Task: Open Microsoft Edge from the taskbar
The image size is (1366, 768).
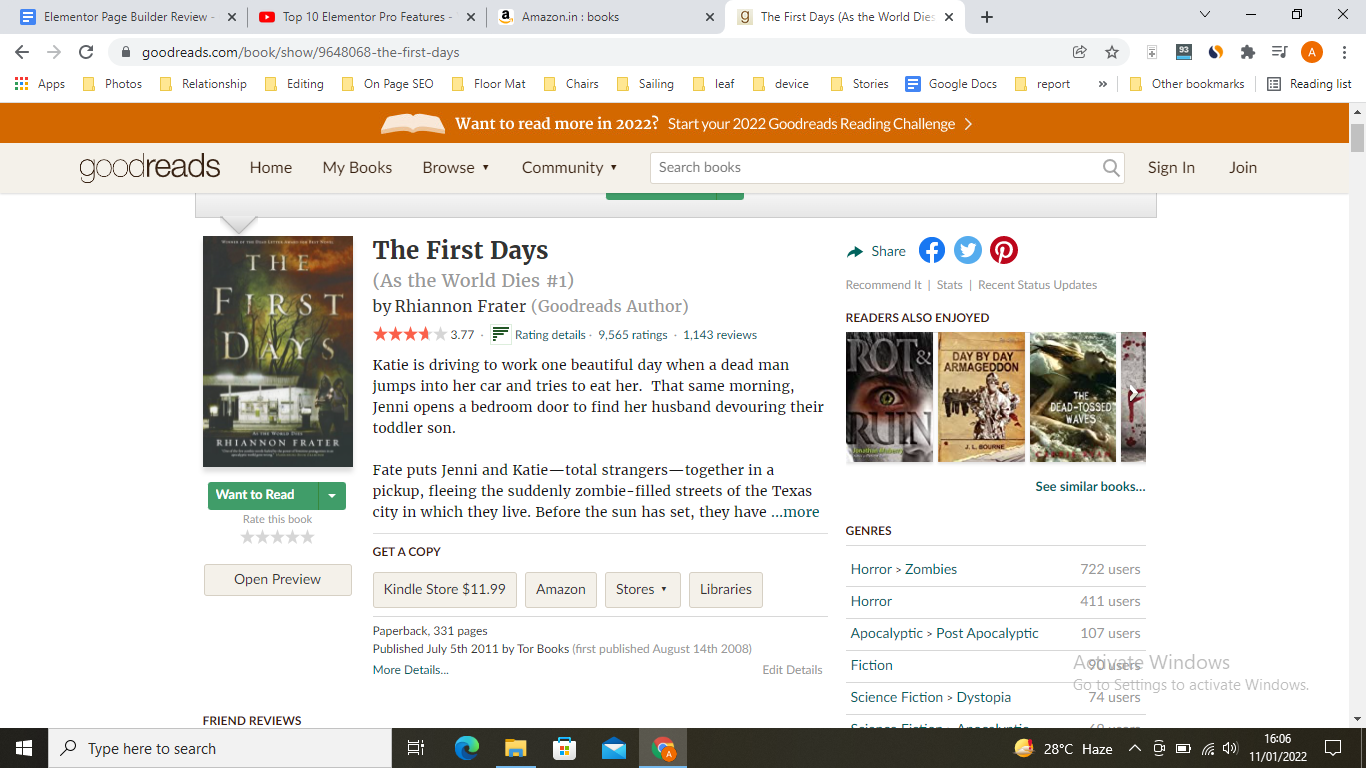Action: pos(467,748)
